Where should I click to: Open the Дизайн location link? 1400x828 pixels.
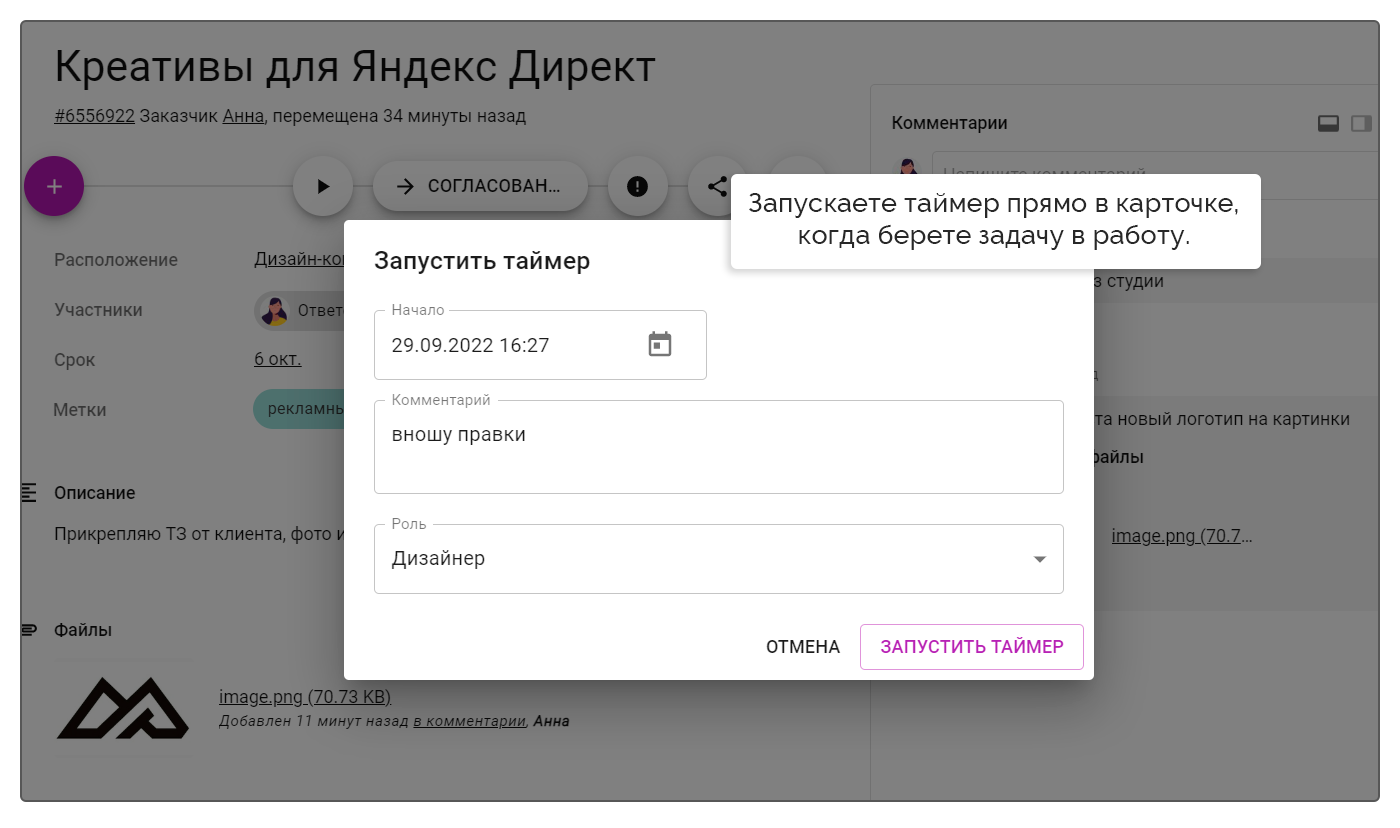pyautogui.click(x=299, y=260)
